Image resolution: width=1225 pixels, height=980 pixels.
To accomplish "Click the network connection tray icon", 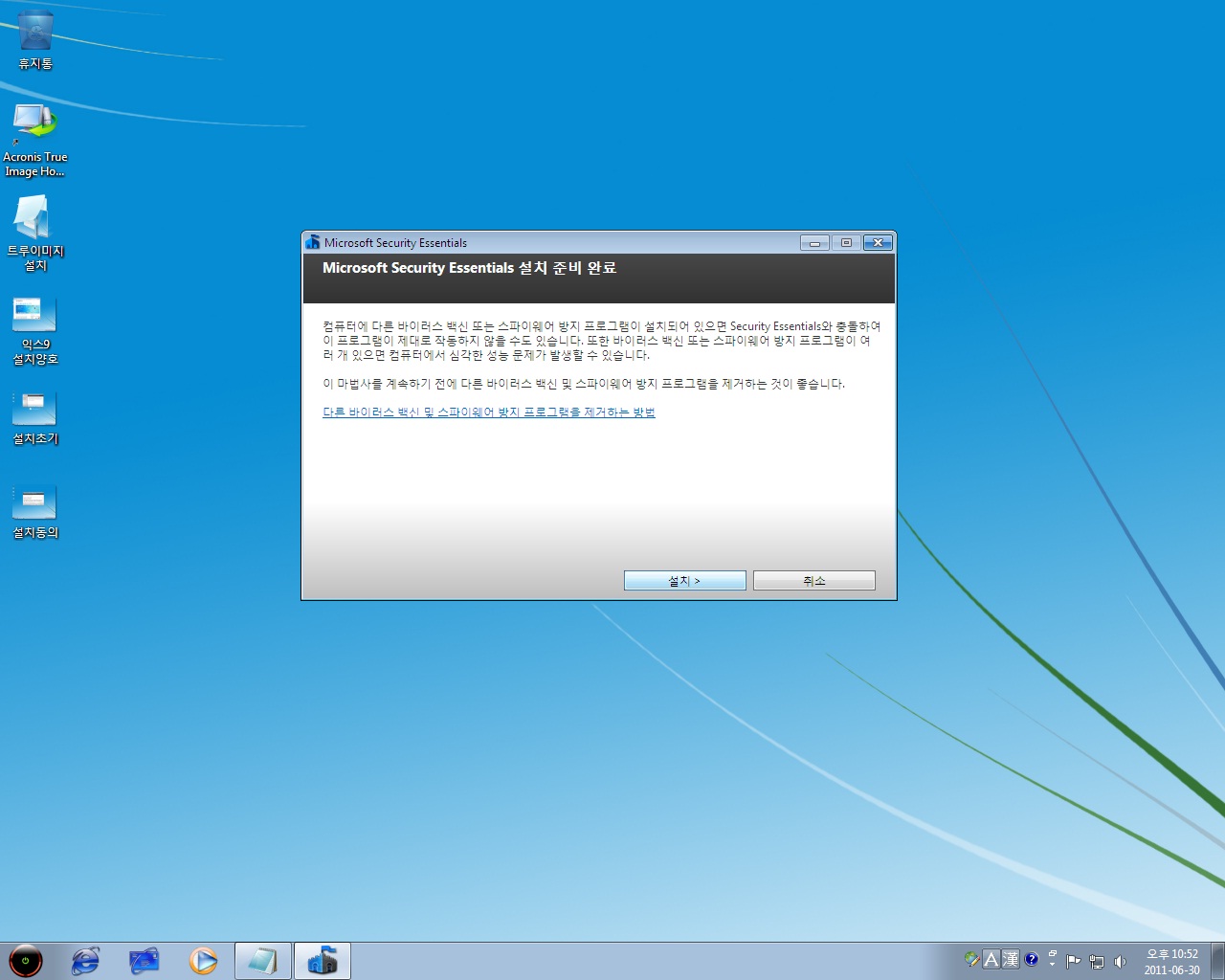I will coord(1097,961).
